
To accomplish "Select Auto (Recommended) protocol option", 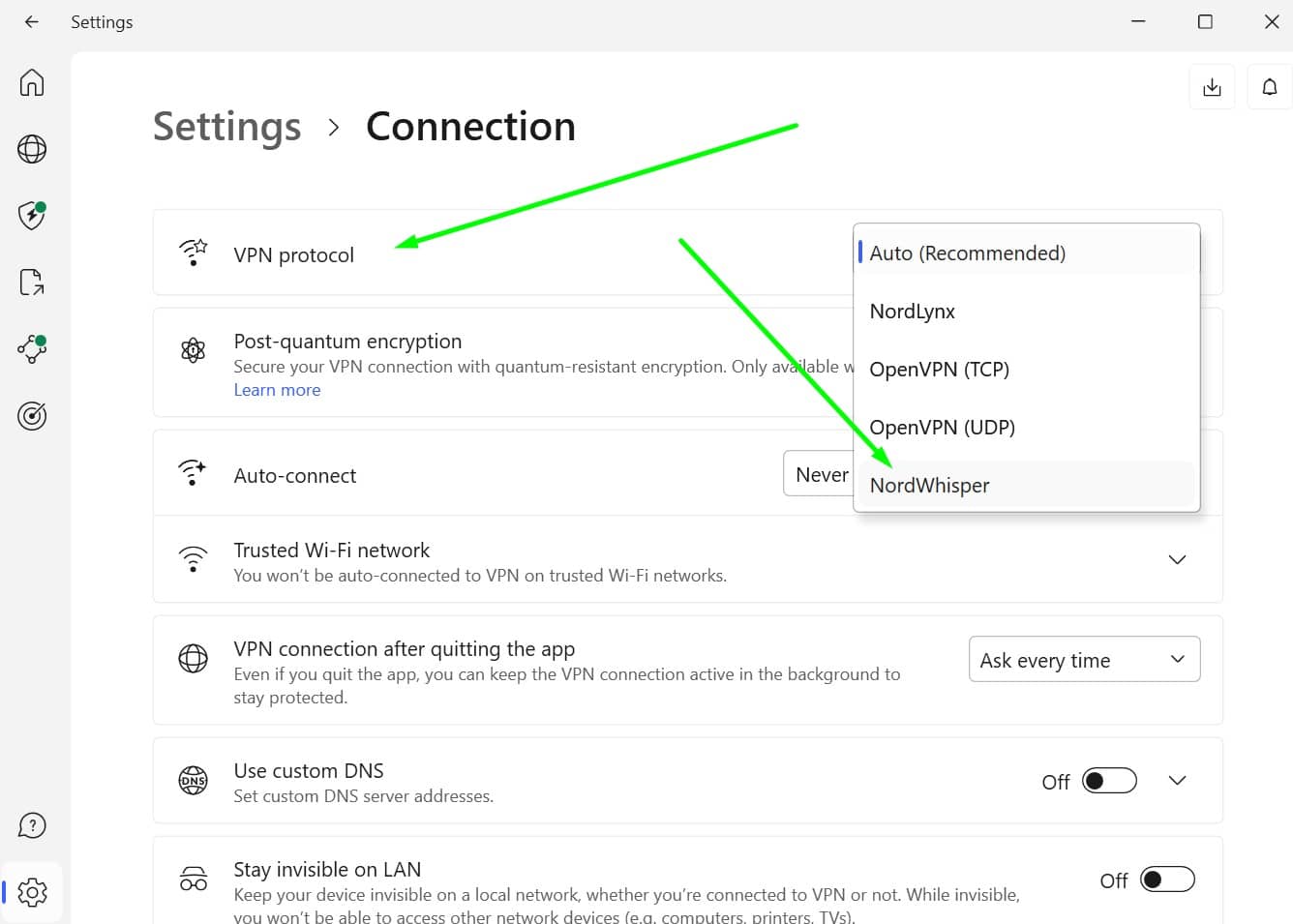I will pyautogui.click(x=1027, y=253).
